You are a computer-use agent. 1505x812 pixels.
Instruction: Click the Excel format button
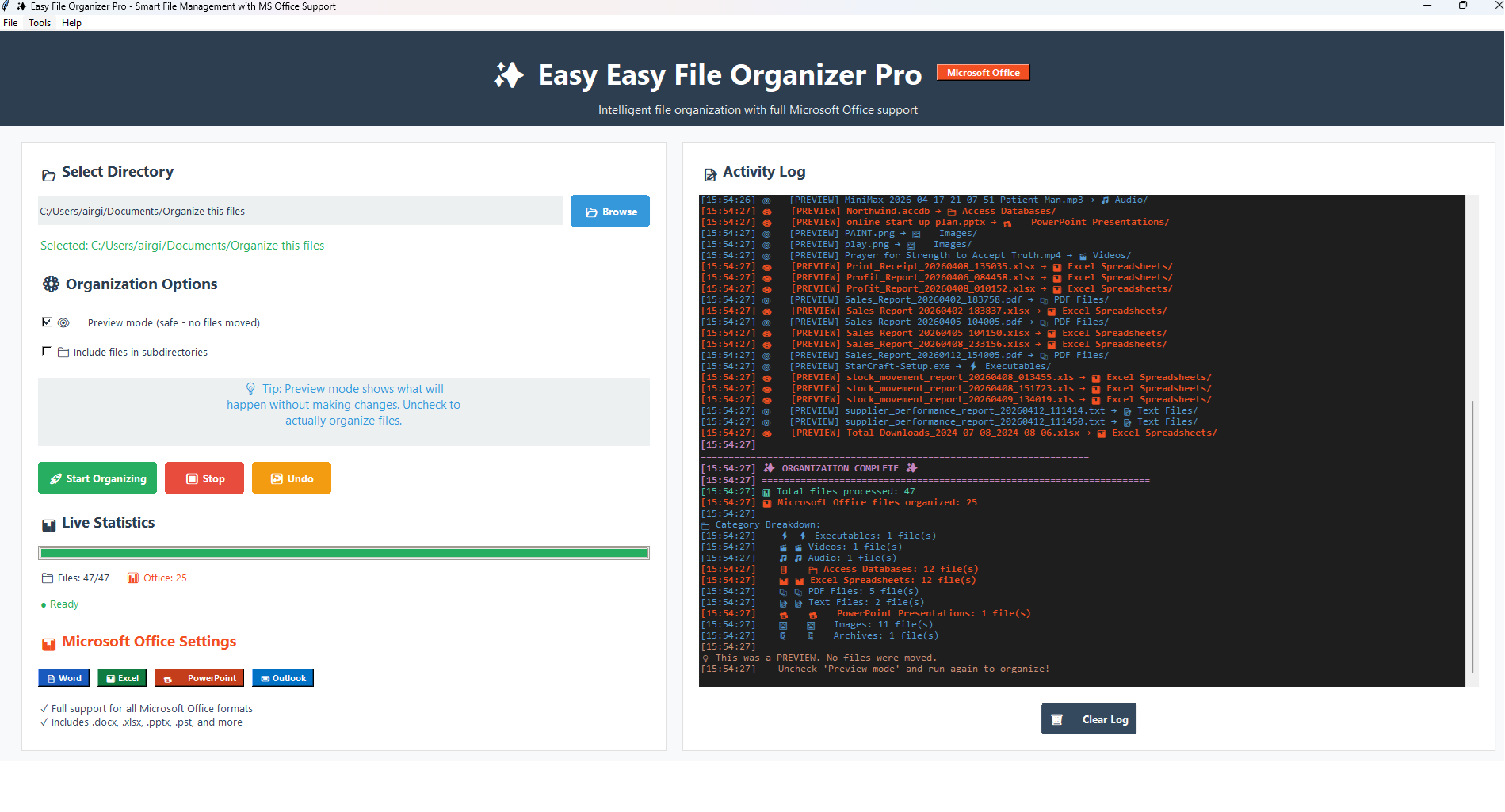tap(122, 678)
